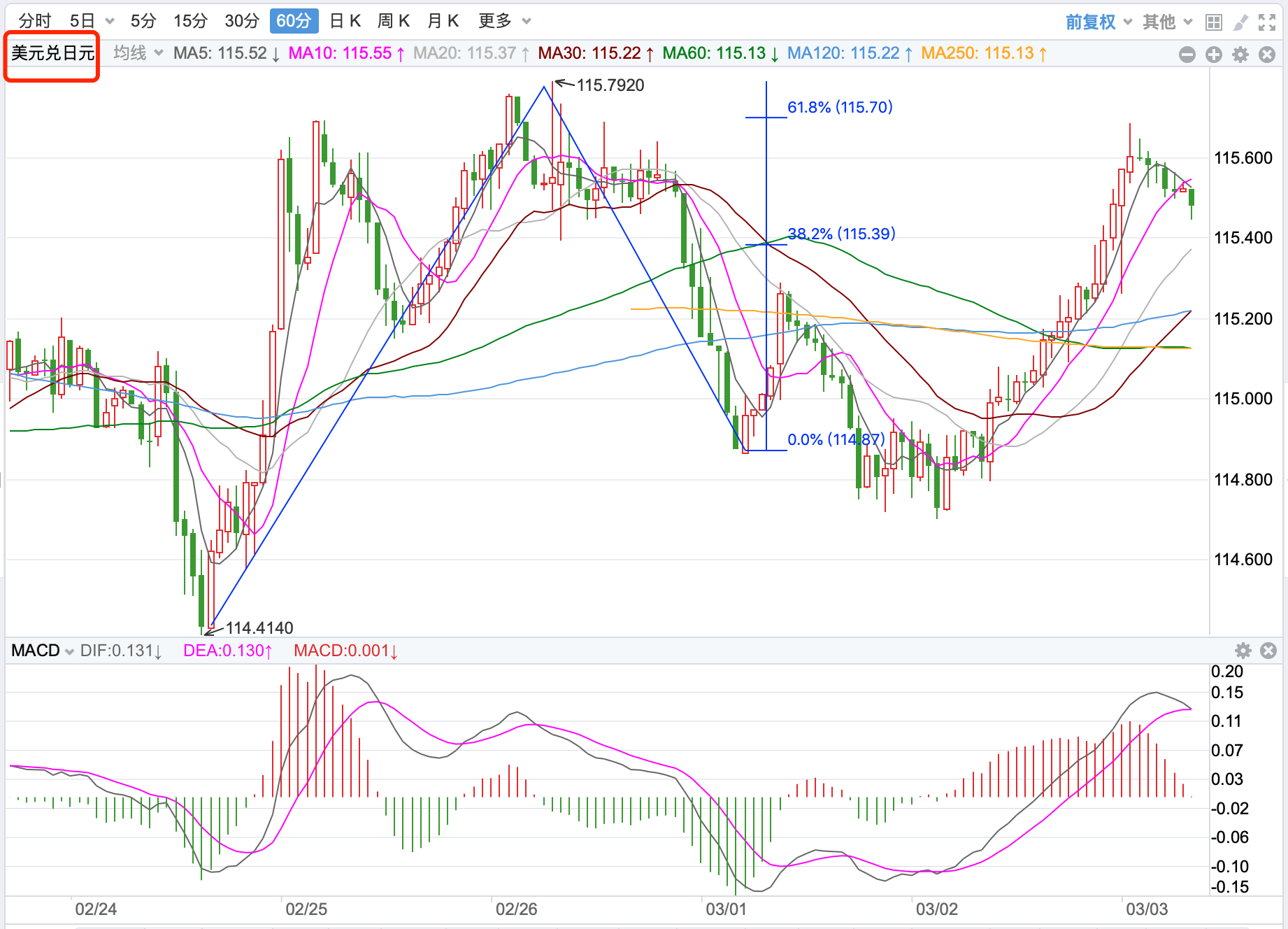Toggle fullscreen chart icon

click(1267, 22)
